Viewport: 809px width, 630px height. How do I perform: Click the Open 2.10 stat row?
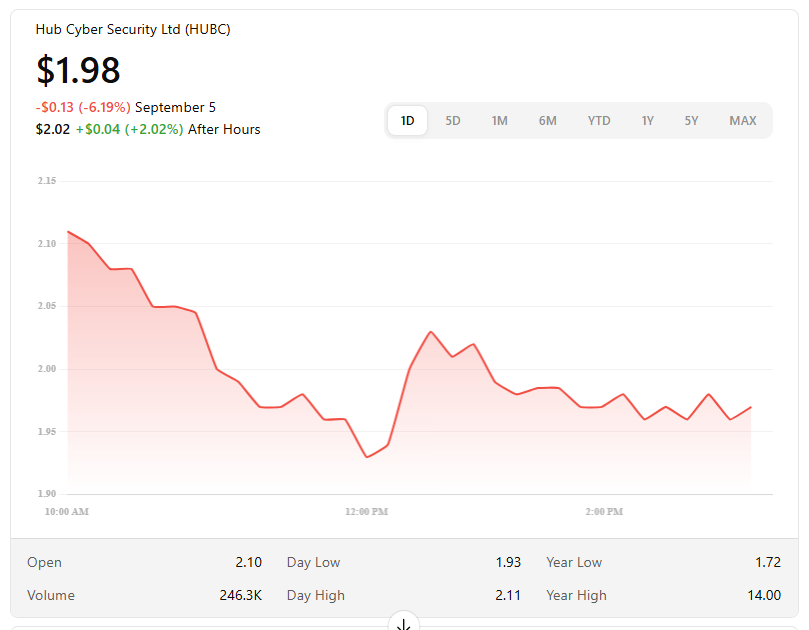(x=144, y=562)
